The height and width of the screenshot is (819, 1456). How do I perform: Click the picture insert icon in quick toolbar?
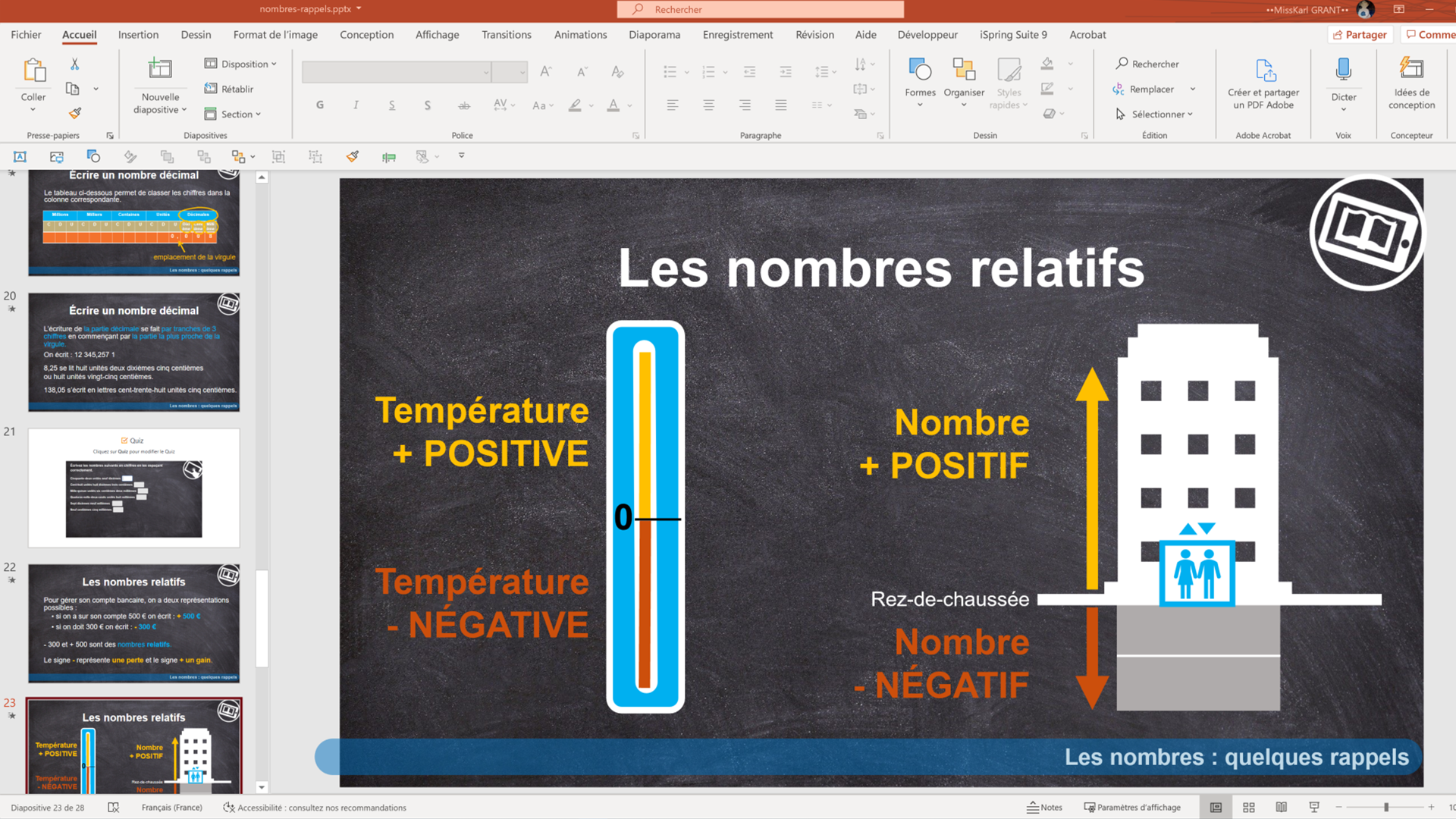[x=57, y=156]
